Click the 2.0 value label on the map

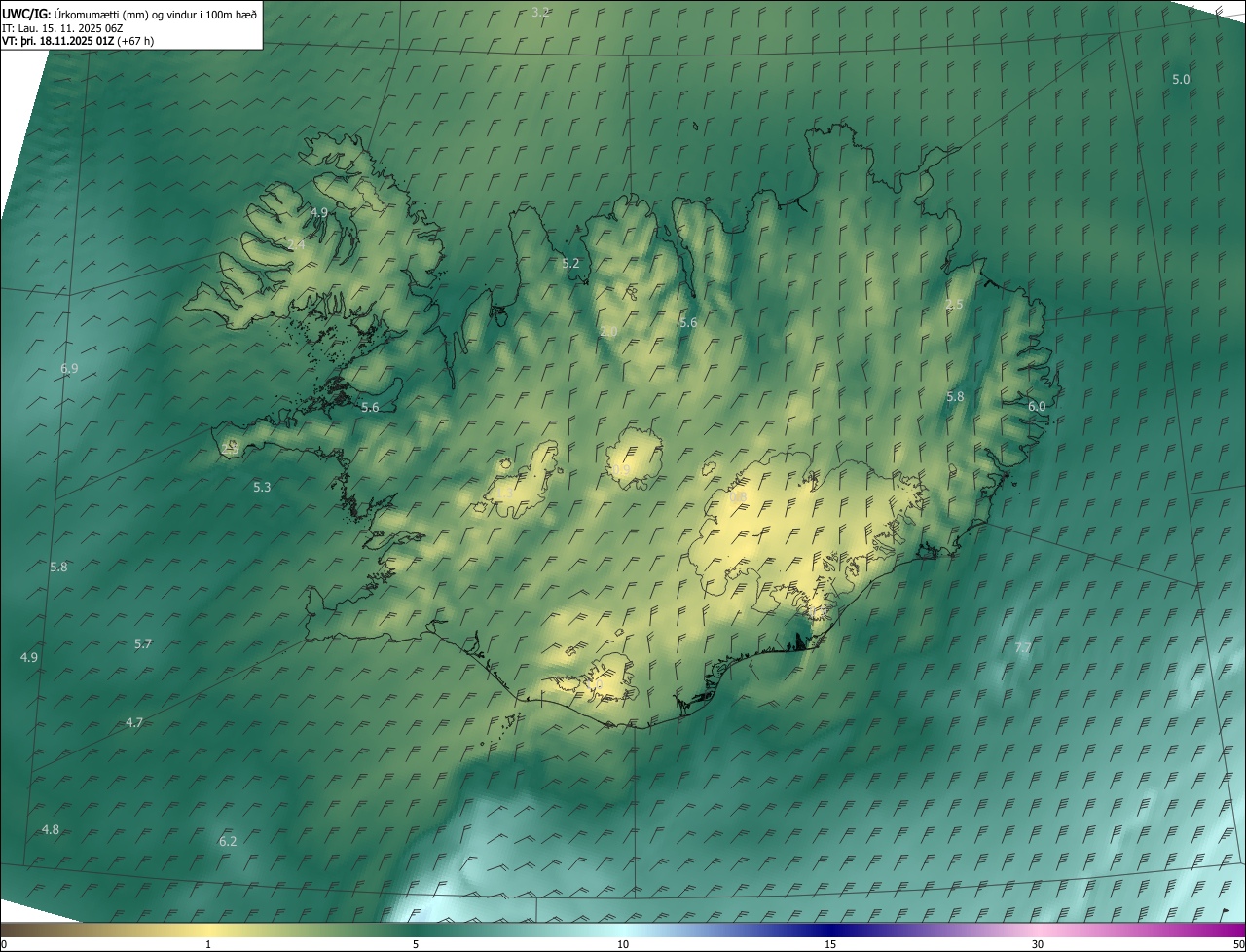(x=608, y=332)
